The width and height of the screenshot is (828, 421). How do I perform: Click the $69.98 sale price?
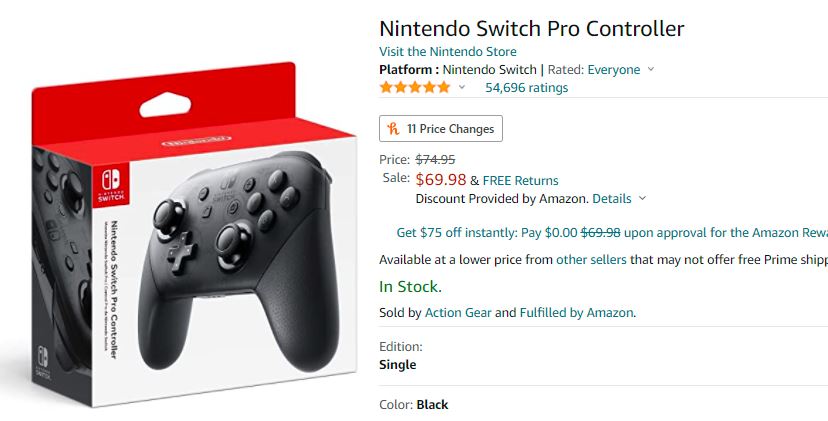point(441,180)
